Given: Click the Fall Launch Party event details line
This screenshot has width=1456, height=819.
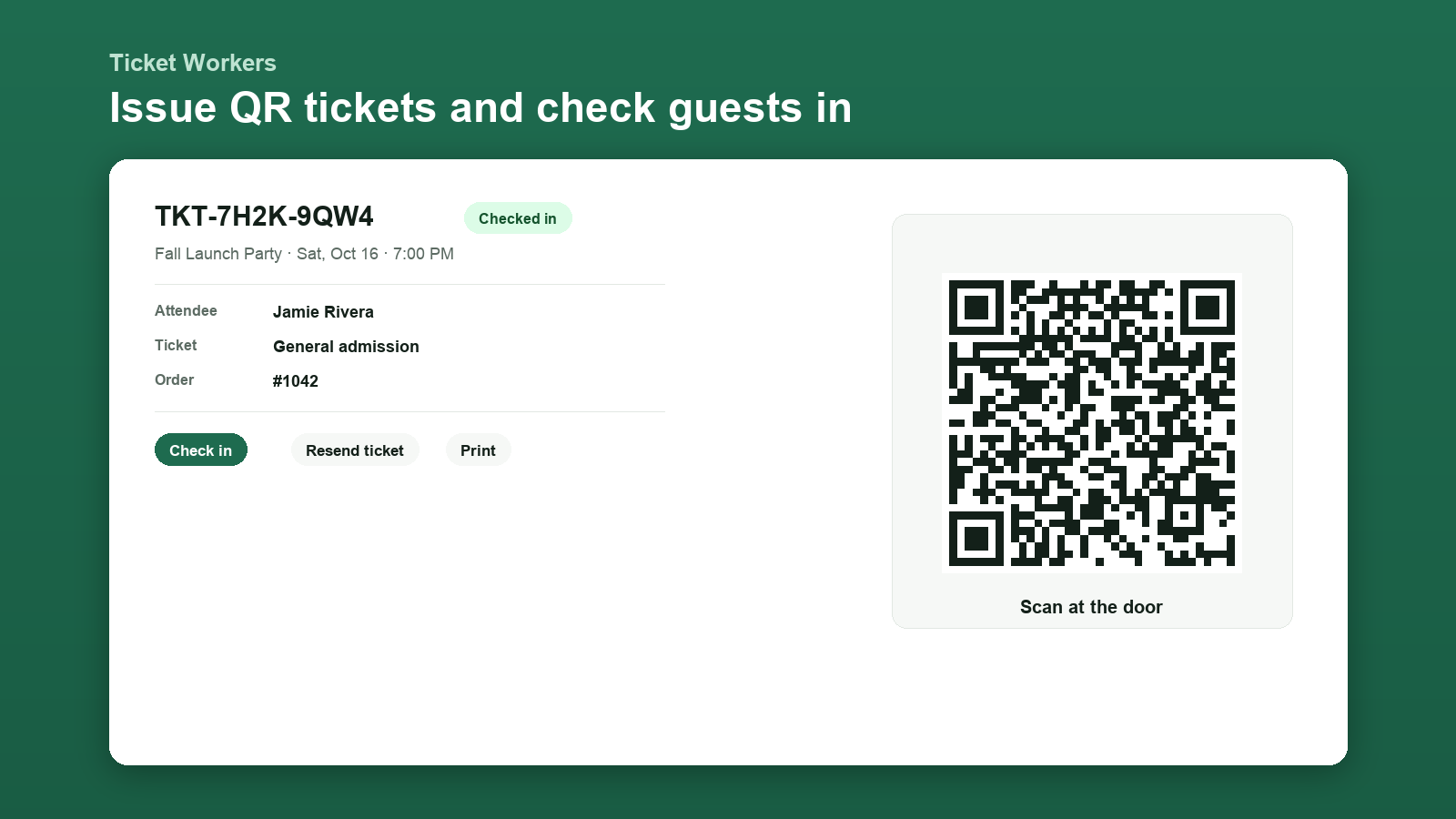Looking at the screenshot, I should tap(304, 254).
